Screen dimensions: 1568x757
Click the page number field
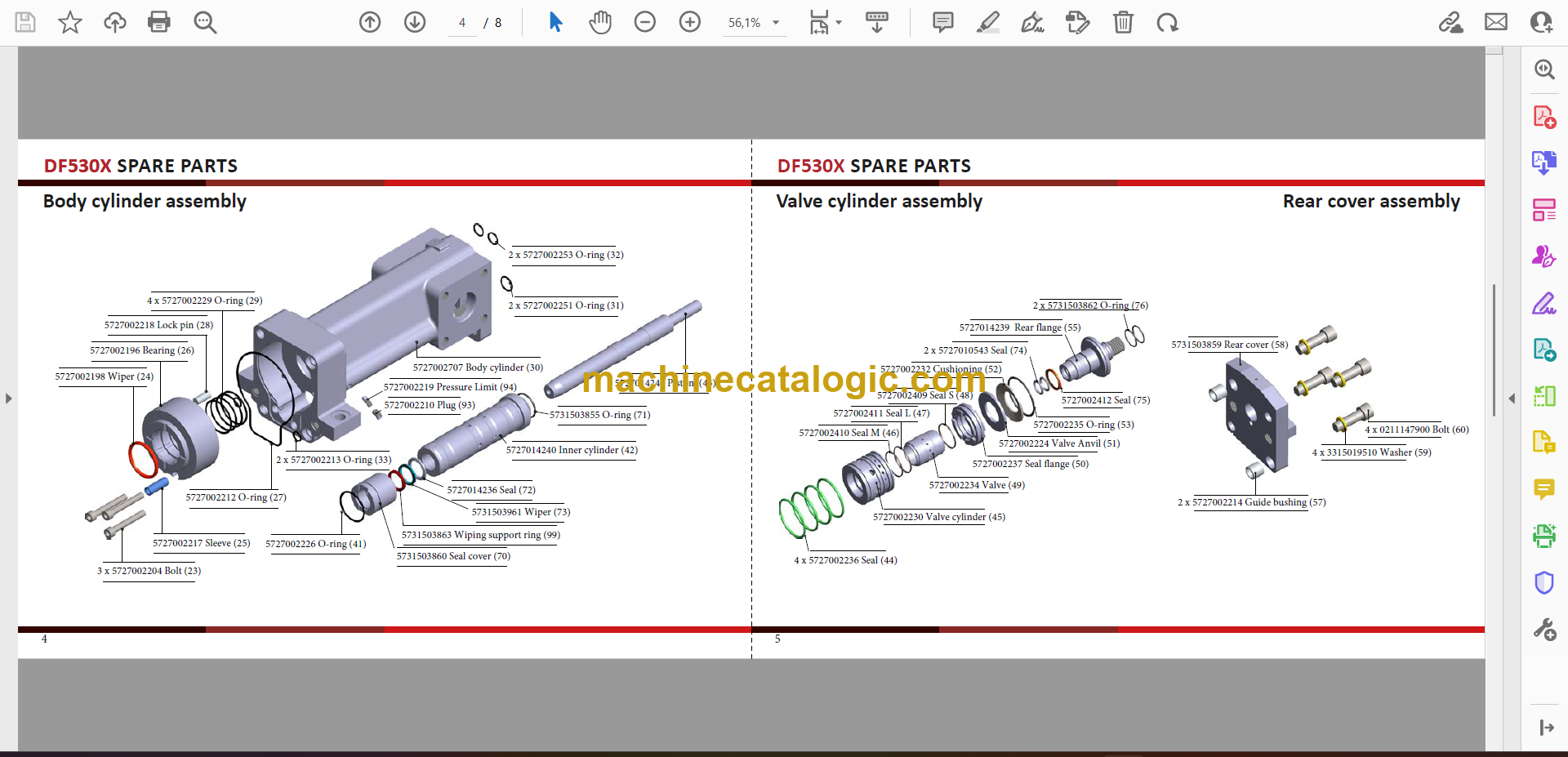pyautogui.click(x=462, y=23)
